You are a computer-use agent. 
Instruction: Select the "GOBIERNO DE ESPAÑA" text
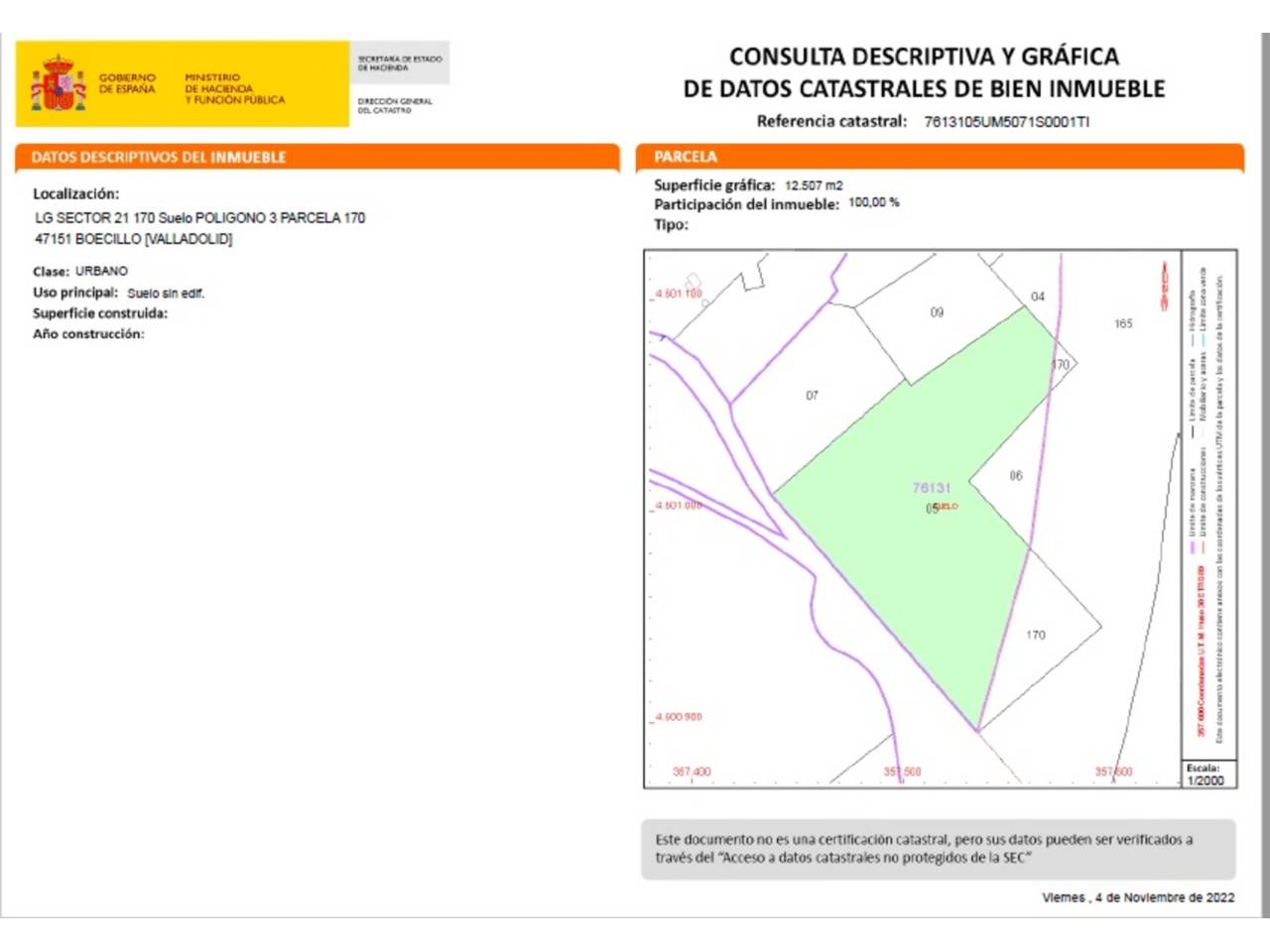click(x=127, y=83)
